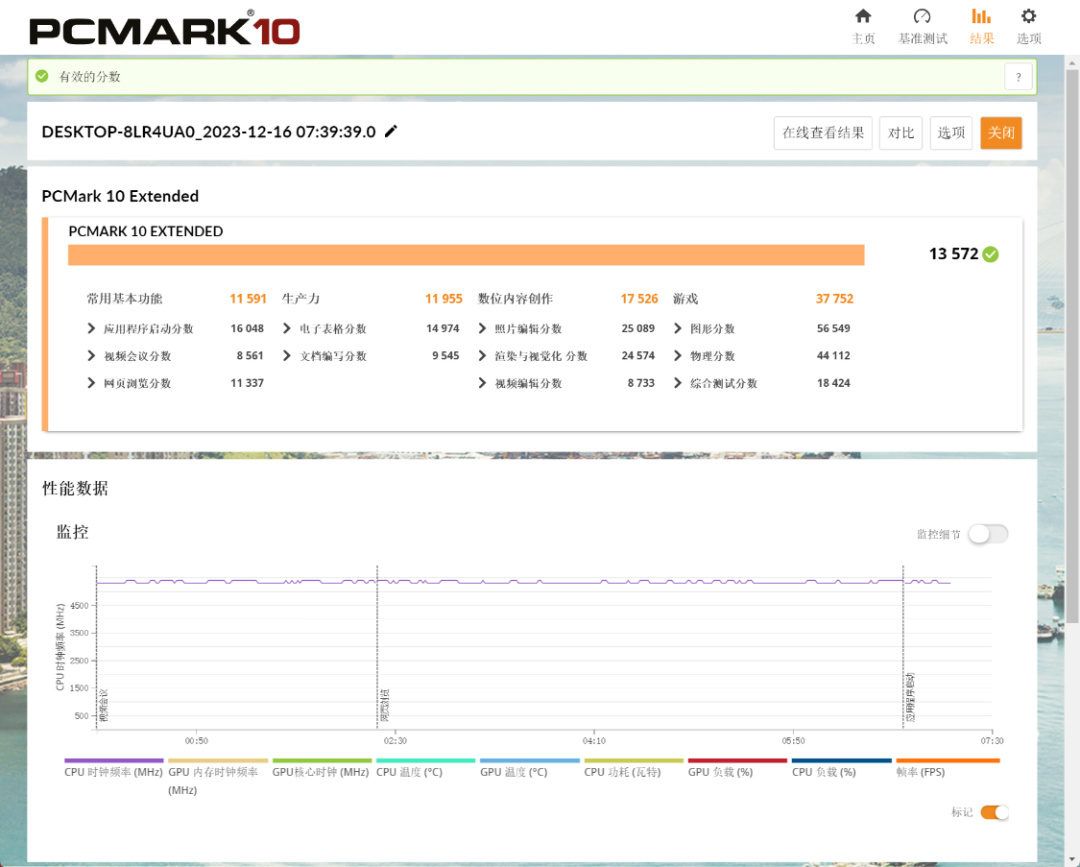The width and height of the screenshot is (1080, 867).
Task: Click the 性能数据 section heading
Action: 75,488
